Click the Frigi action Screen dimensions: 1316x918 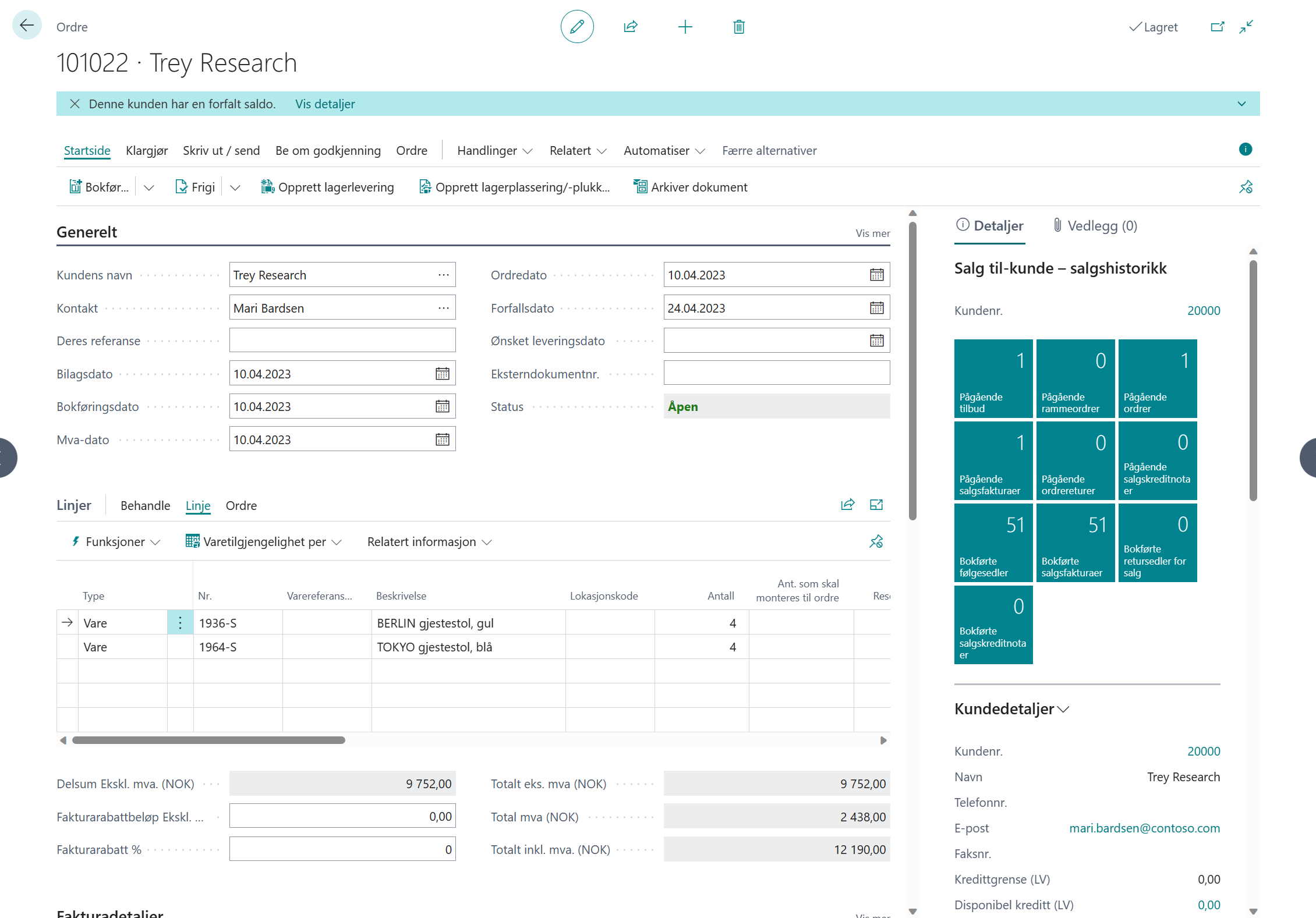tap(195, 187)
